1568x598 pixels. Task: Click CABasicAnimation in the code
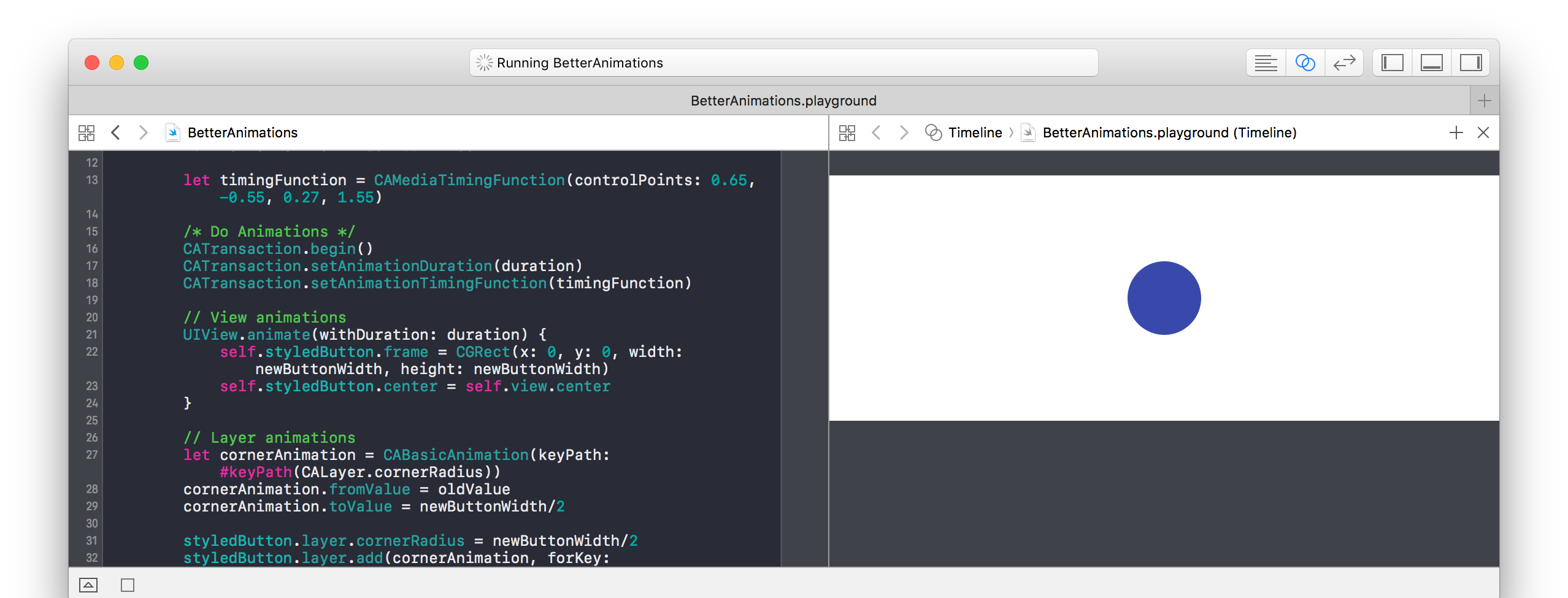tap(456, 455)
